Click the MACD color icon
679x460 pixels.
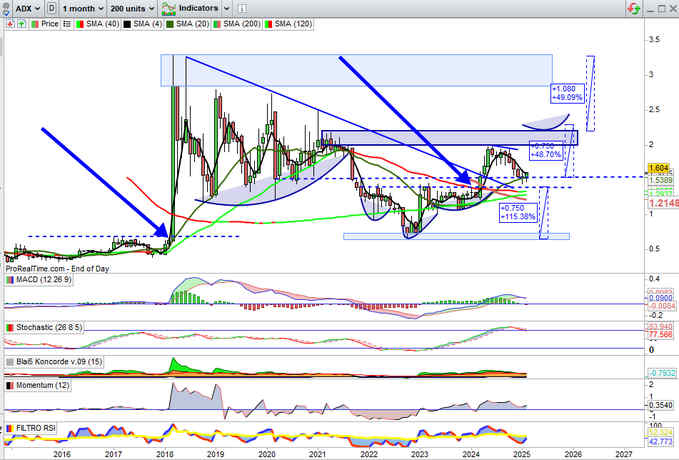click(10, 280)
